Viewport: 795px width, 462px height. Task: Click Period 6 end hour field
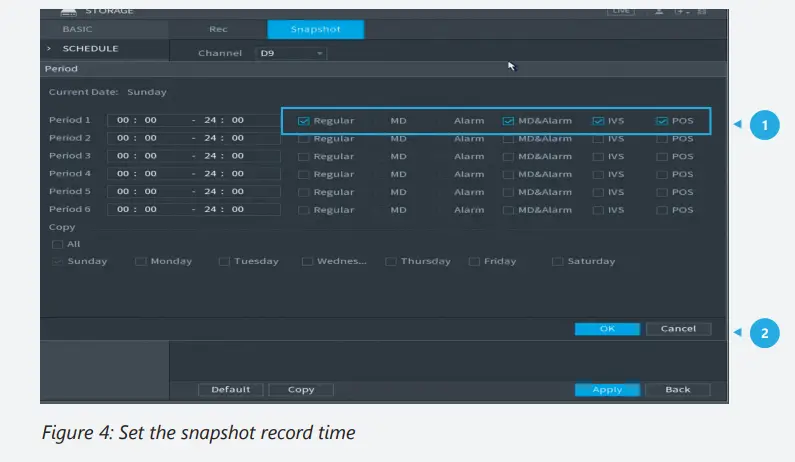tap(210, 209)
